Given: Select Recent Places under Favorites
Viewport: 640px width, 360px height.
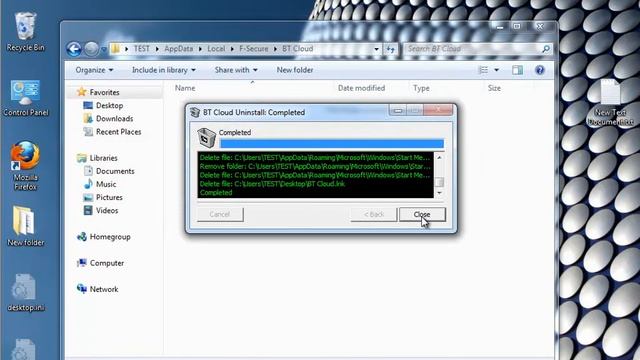Looking at the screenshot, I should 118,132.
